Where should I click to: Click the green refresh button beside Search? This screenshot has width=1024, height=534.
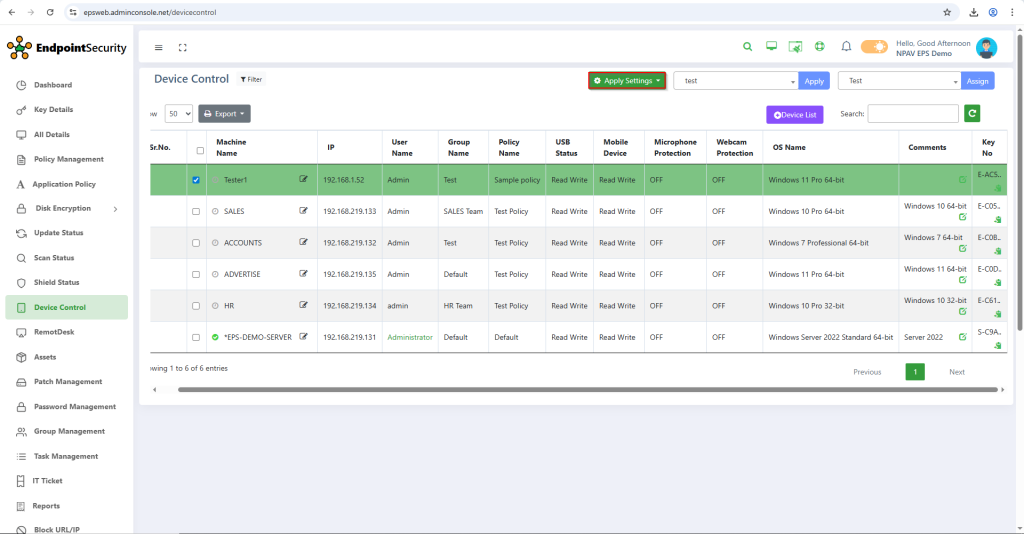click(x=972, y=114)
